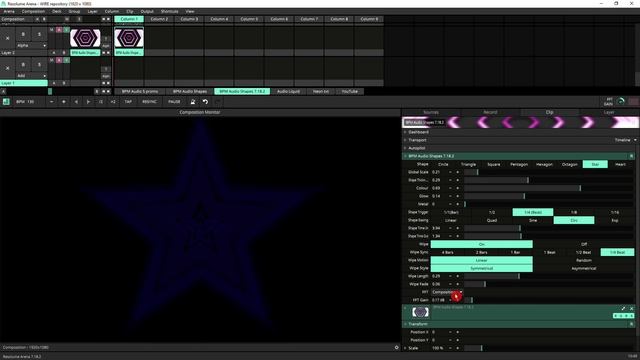640x360 pixels.
Task: Trigger Column 2 header
Action: [x=159, y=19]
